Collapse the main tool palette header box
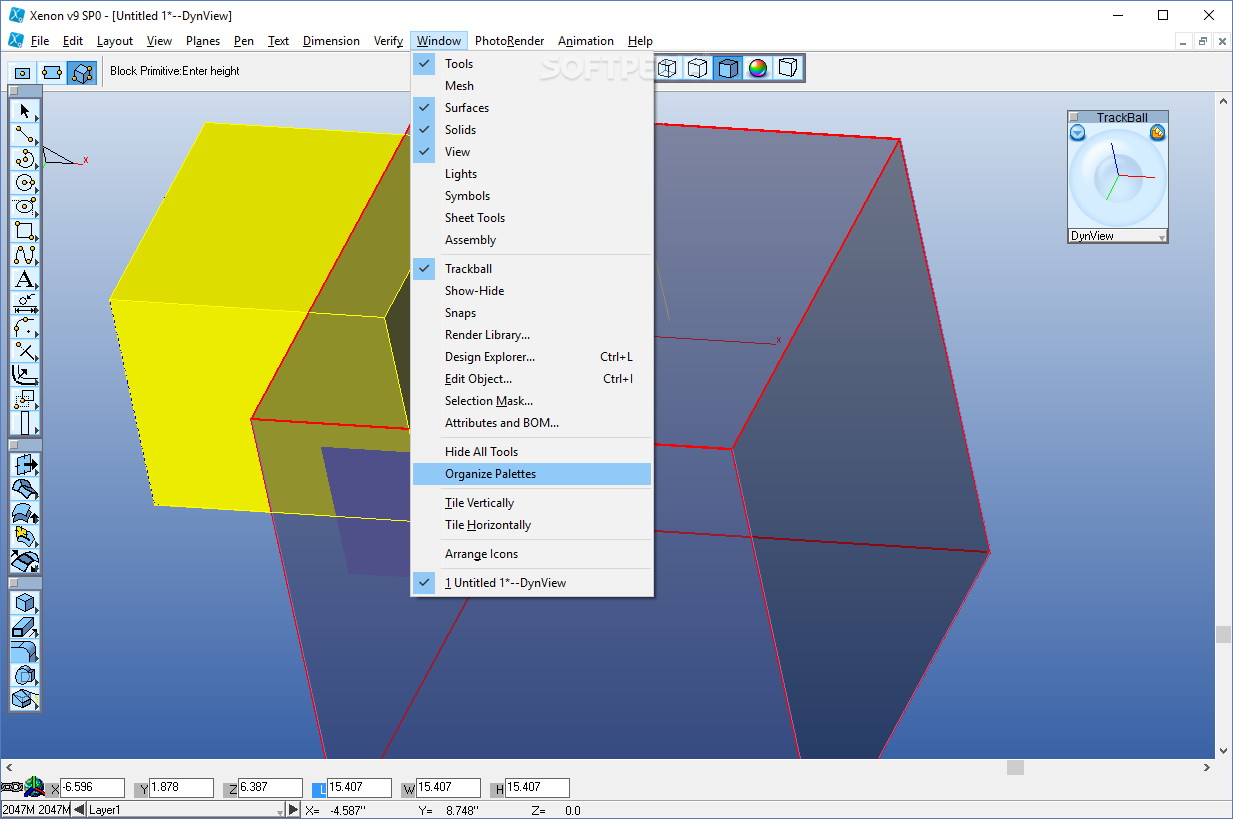 [x=14, y=90]
